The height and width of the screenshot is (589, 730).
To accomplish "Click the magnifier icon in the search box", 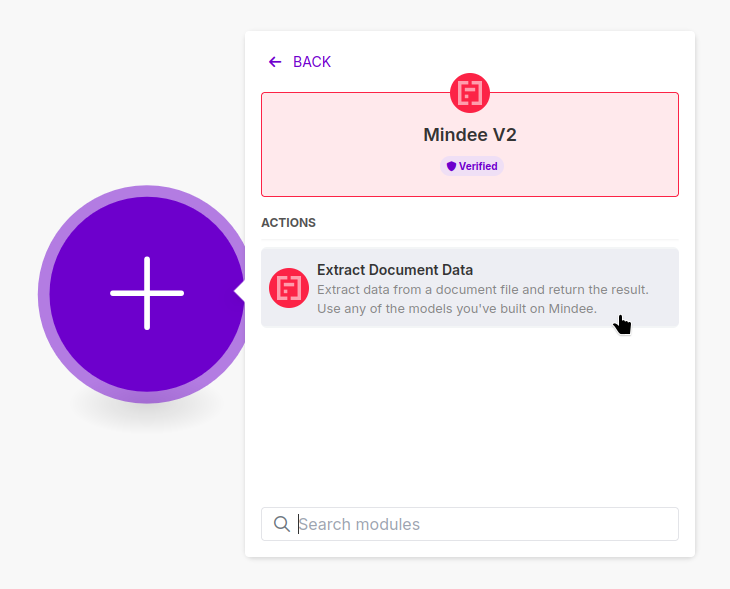I will pos(282,524).
